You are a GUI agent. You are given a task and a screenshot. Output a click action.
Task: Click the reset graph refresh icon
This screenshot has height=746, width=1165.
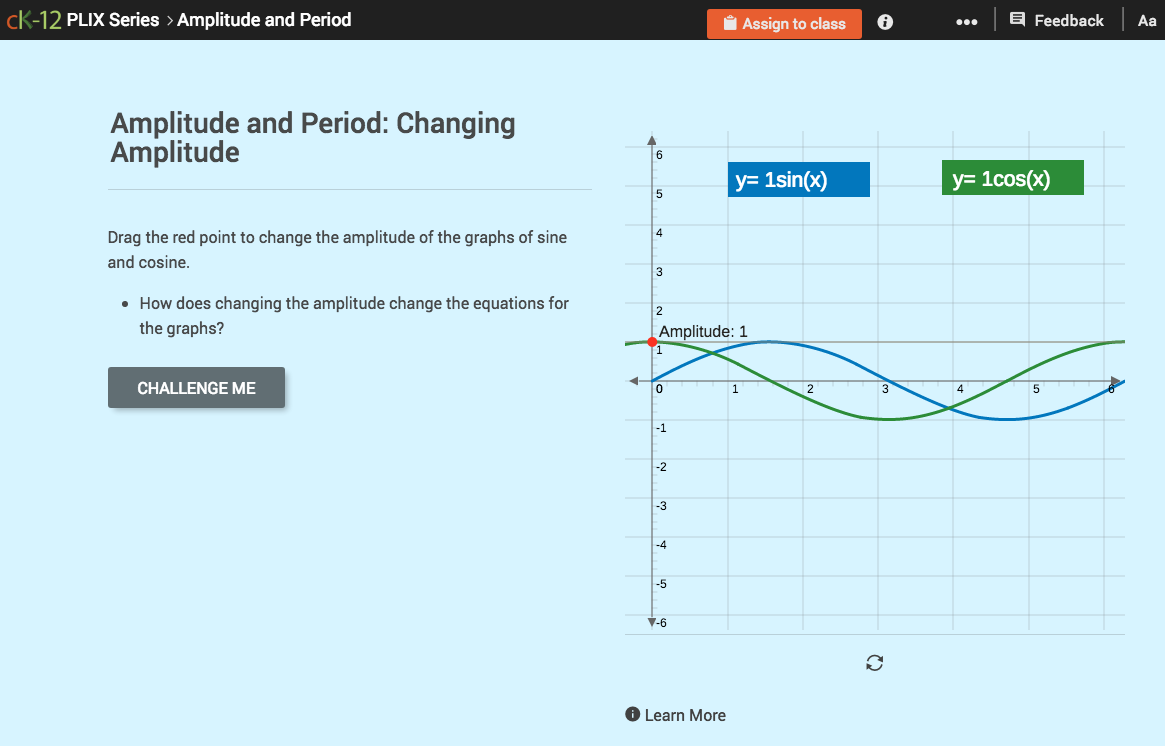873,663
